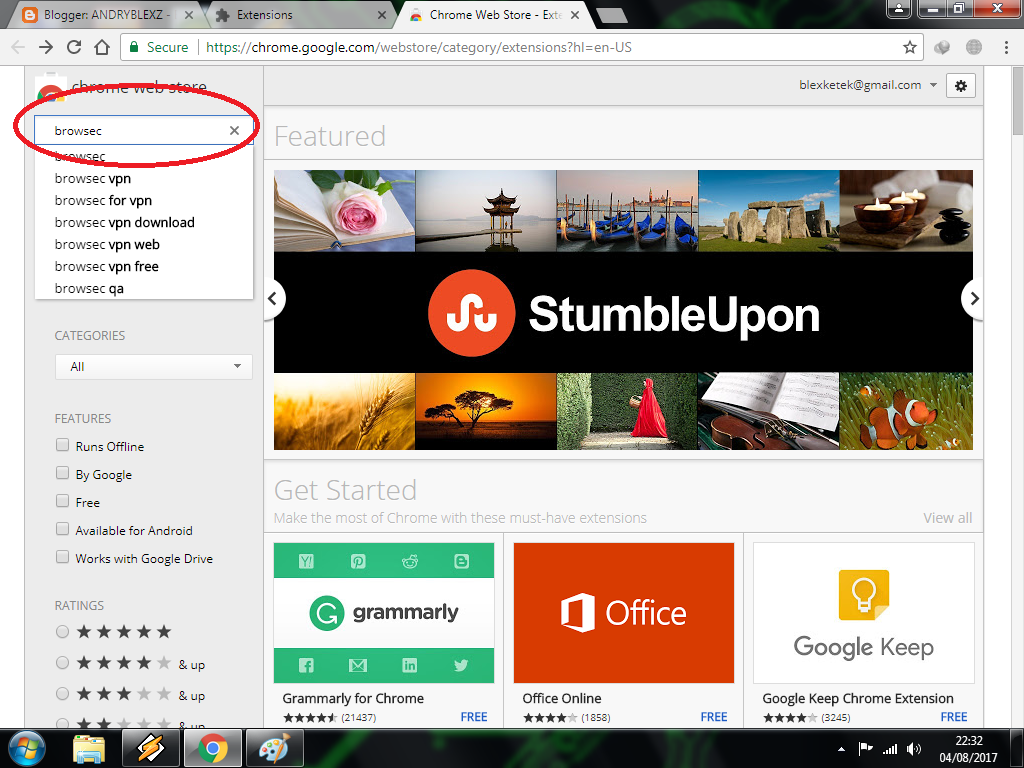Bookmark this page with the star icon
The height and width of the screenshot is (768, 1024).
click(x=909, y=47)
